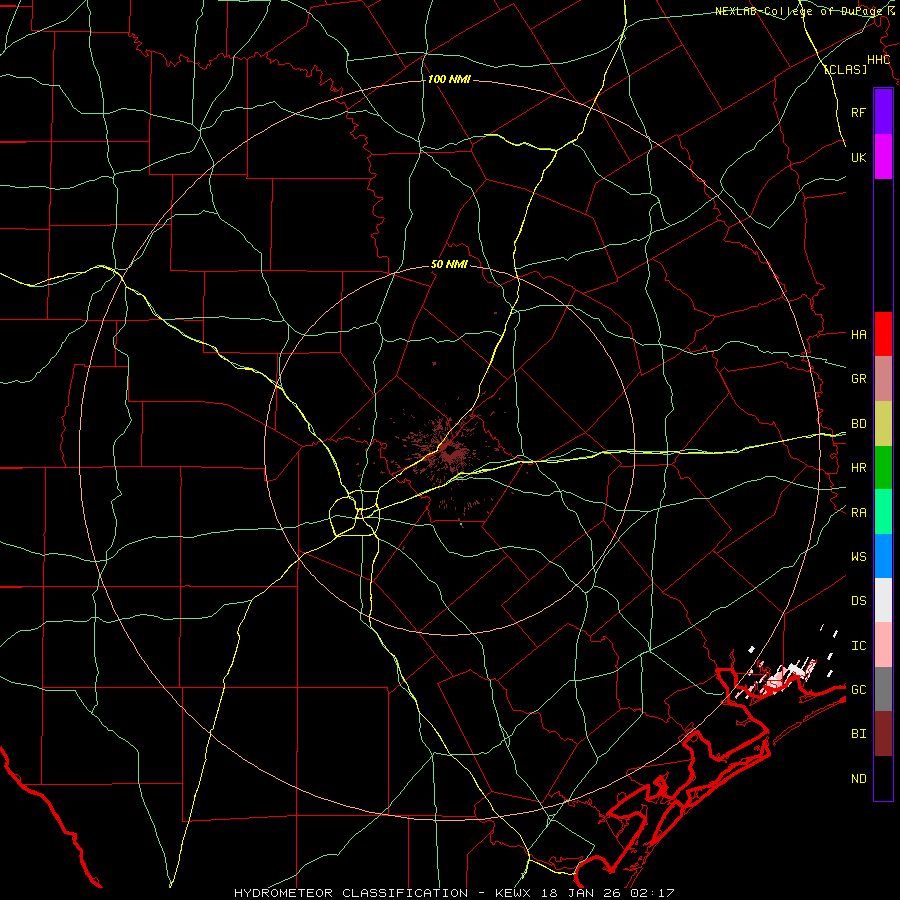Click the "100 NMI" range ring label
Screen dimensions: 900x900
(x=449, y=79)
